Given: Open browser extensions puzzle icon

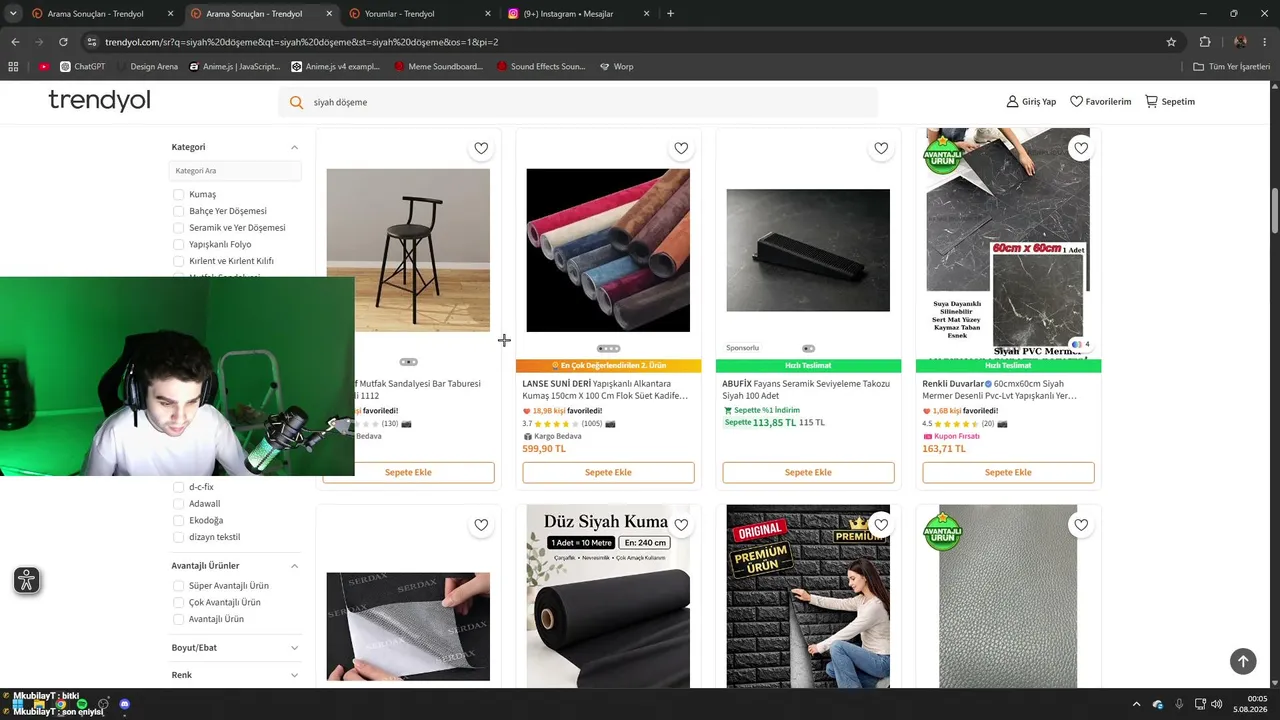Looking at the screenshot, I should (x=1205, y=42).
